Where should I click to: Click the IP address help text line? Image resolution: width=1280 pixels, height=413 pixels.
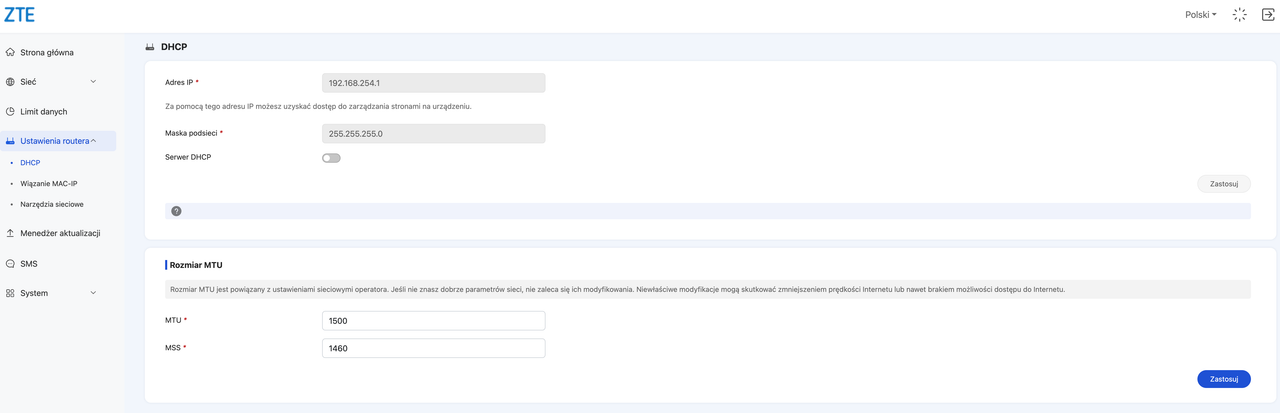(318, 105)
